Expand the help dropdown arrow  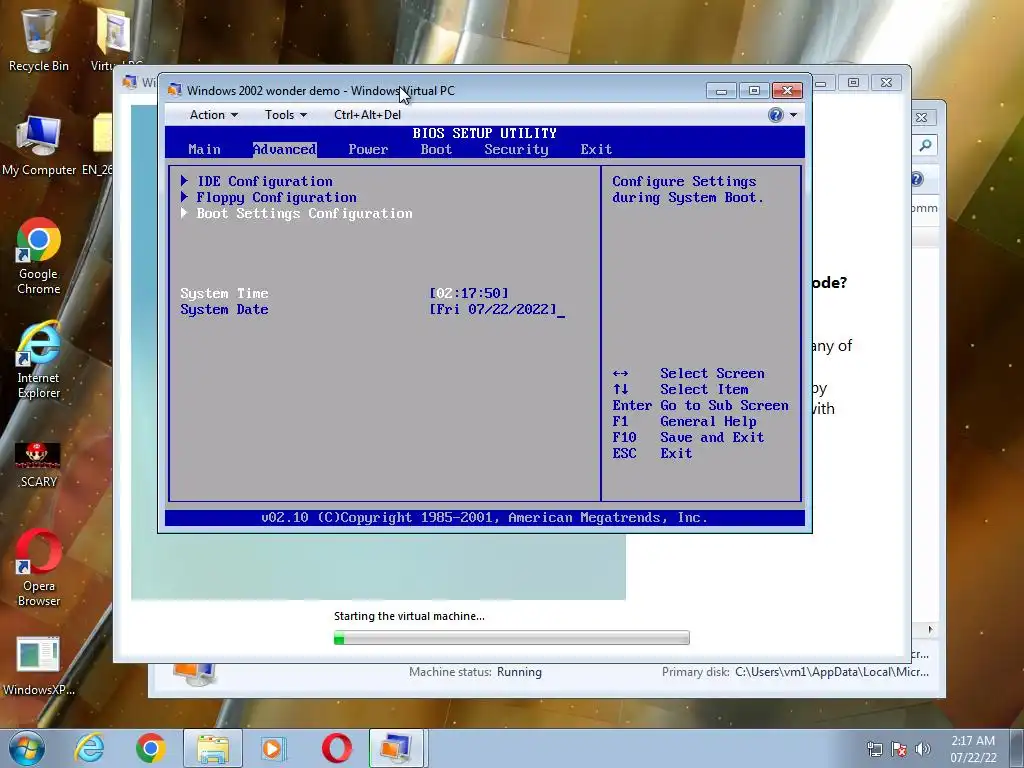(x=793, y=115)
